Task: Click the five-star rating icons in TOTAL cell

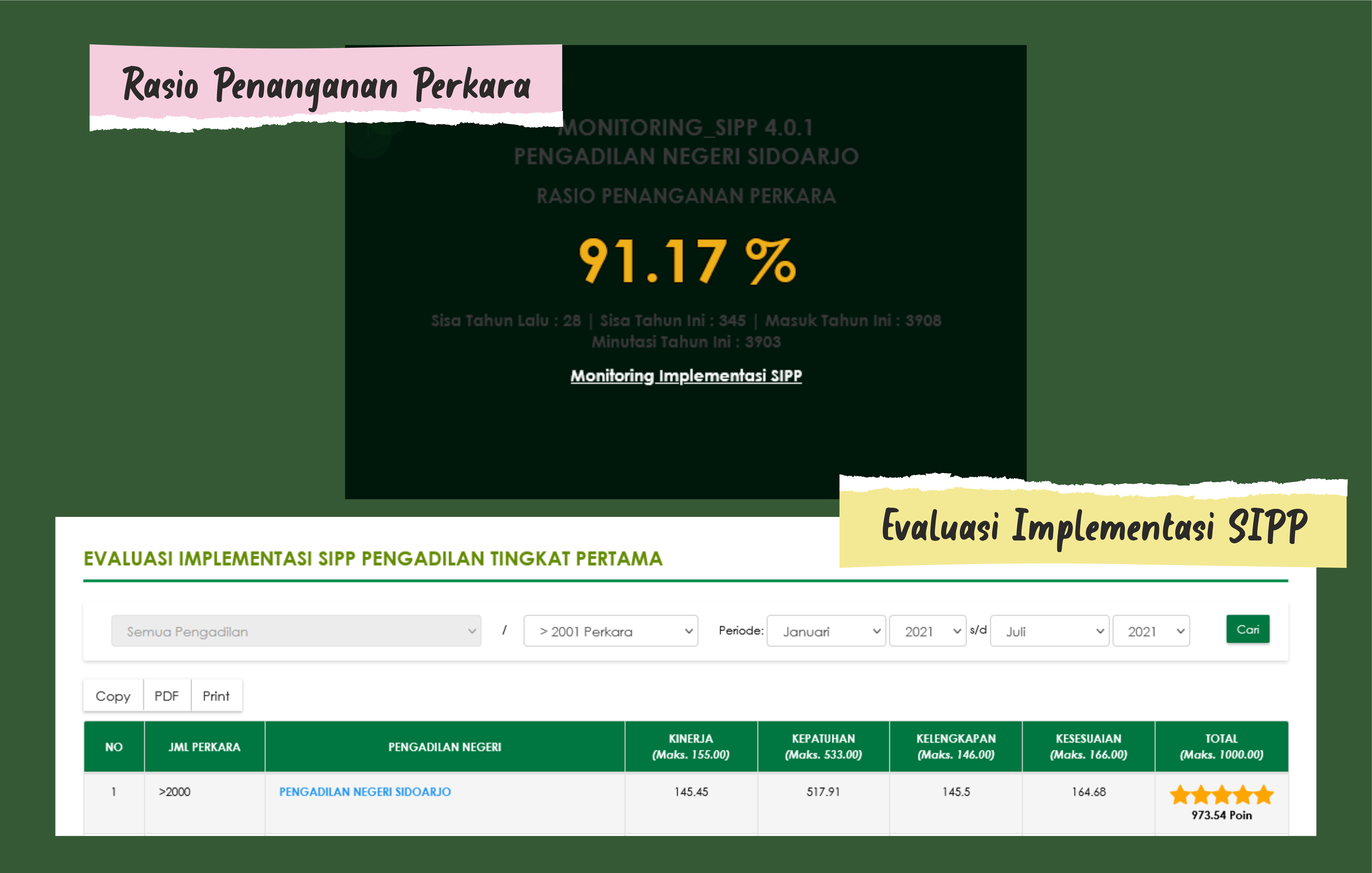Action: [1222, 795]
